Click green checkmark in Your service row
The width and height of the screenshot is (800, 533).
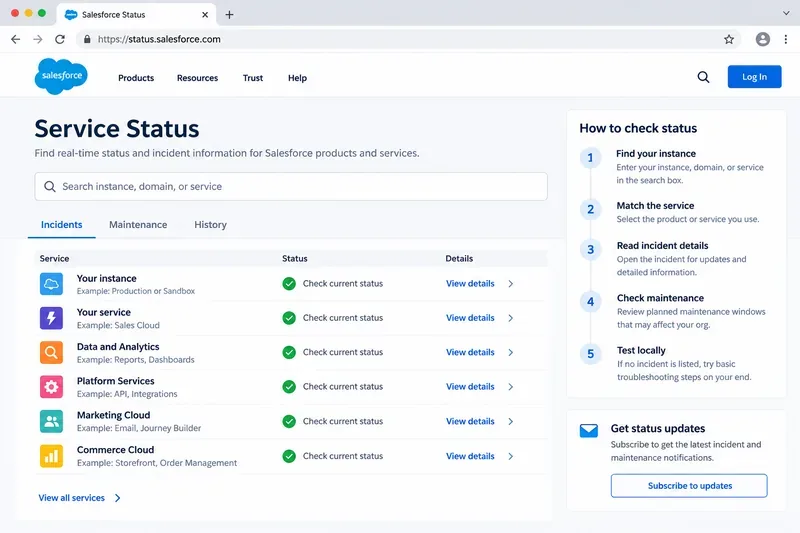click(x=289, y=318)
